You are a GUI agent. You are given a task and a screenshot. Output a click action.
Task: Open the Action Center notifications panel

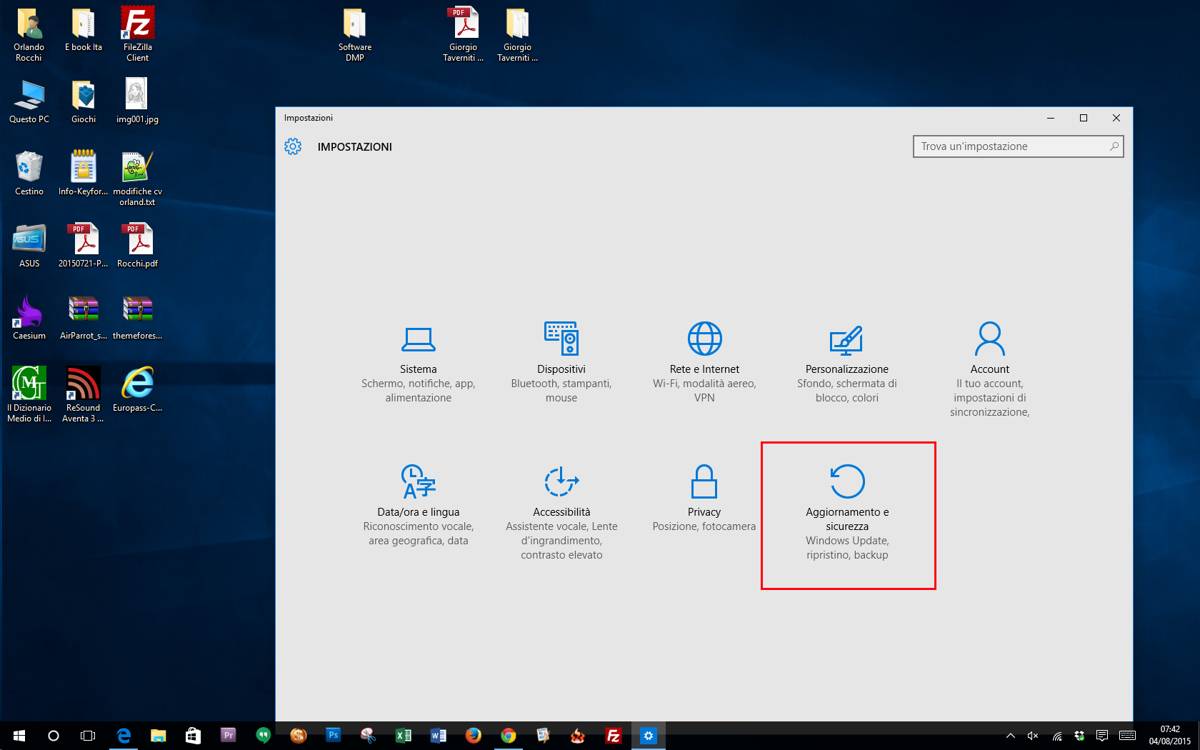tap(1102, 736)
